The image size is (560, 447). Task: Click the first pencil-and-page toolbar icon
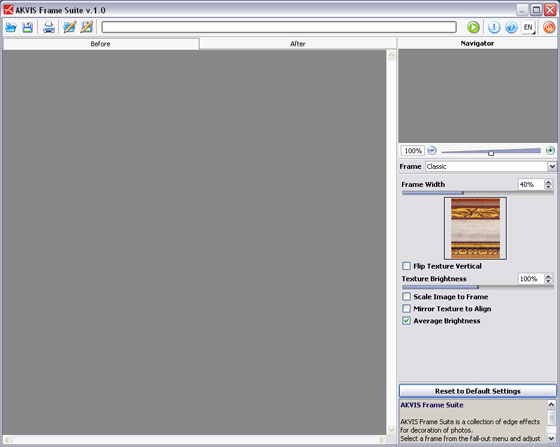(69, 27)
